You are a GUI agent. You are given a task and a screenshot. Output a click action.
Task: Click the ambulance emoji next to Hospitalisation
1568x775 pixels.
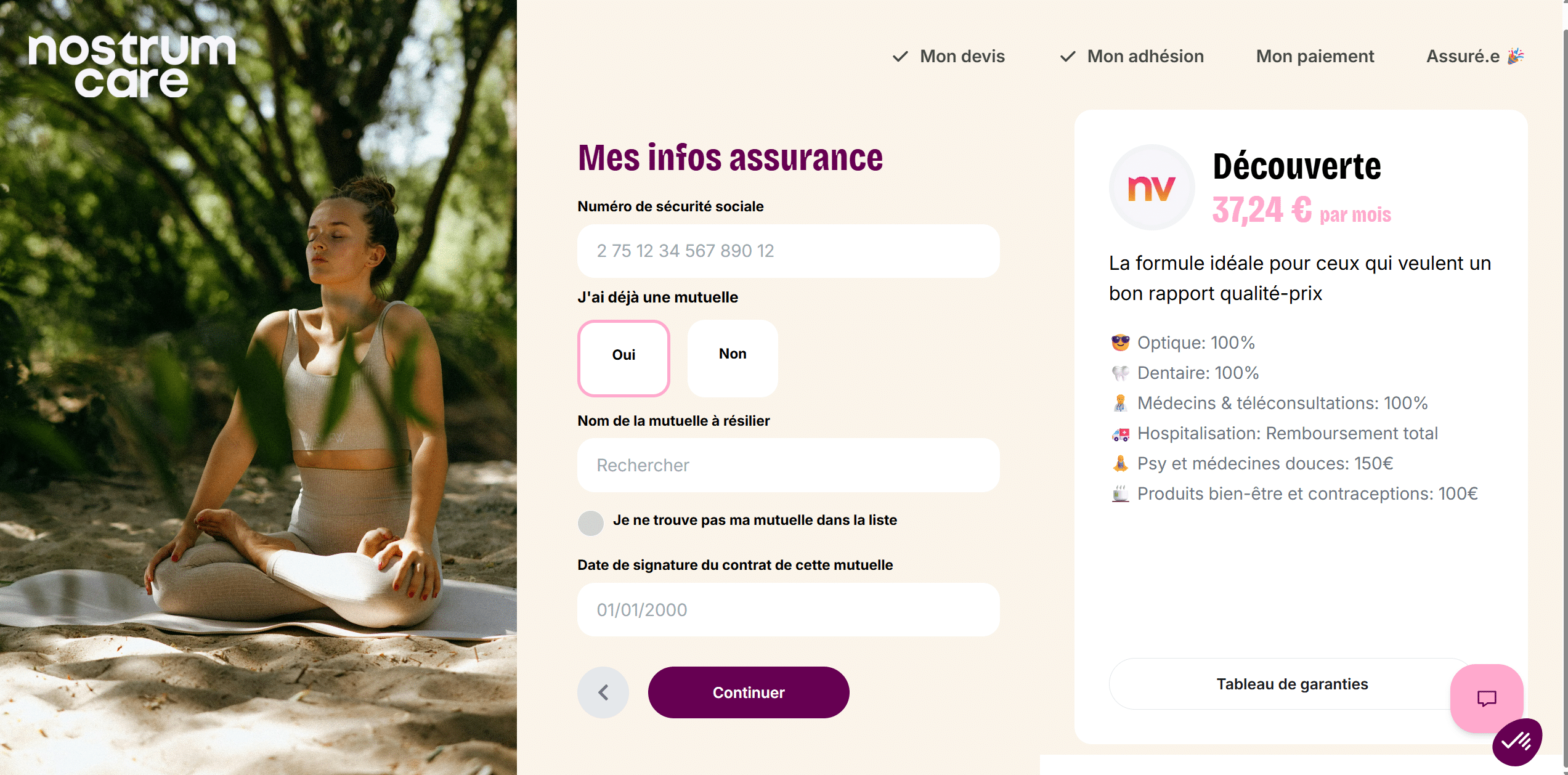[1120, 434]
